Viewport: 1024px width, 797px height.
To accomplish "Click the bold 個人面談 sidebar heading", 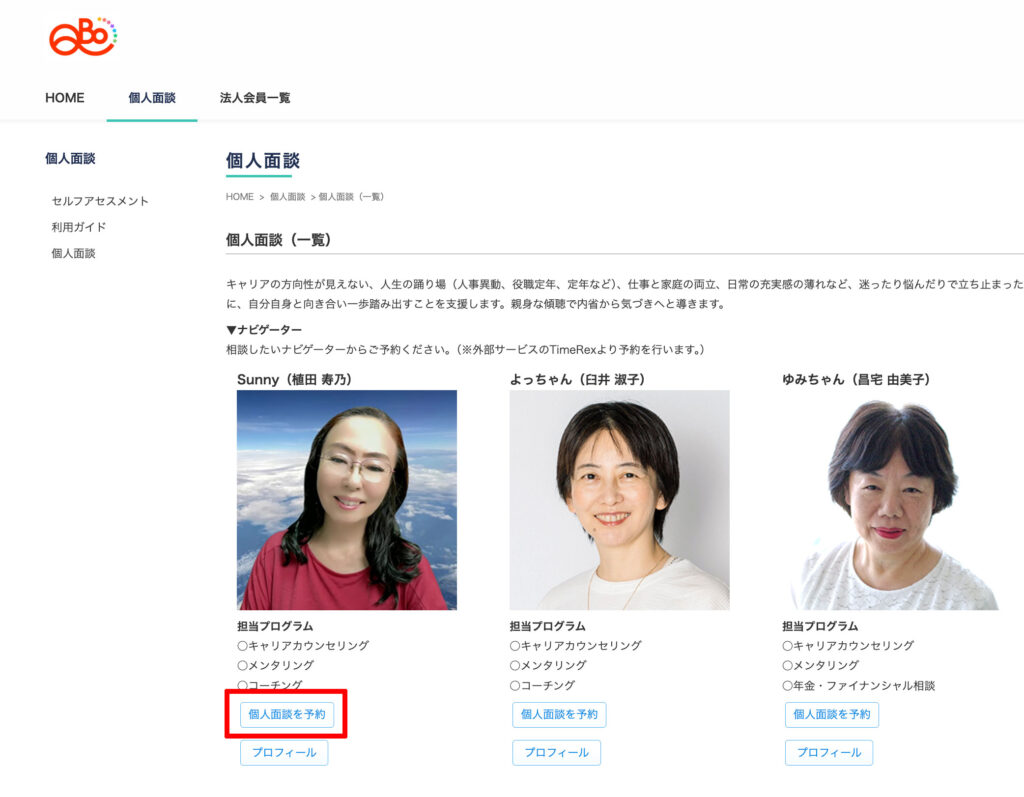I will (70, 158).
